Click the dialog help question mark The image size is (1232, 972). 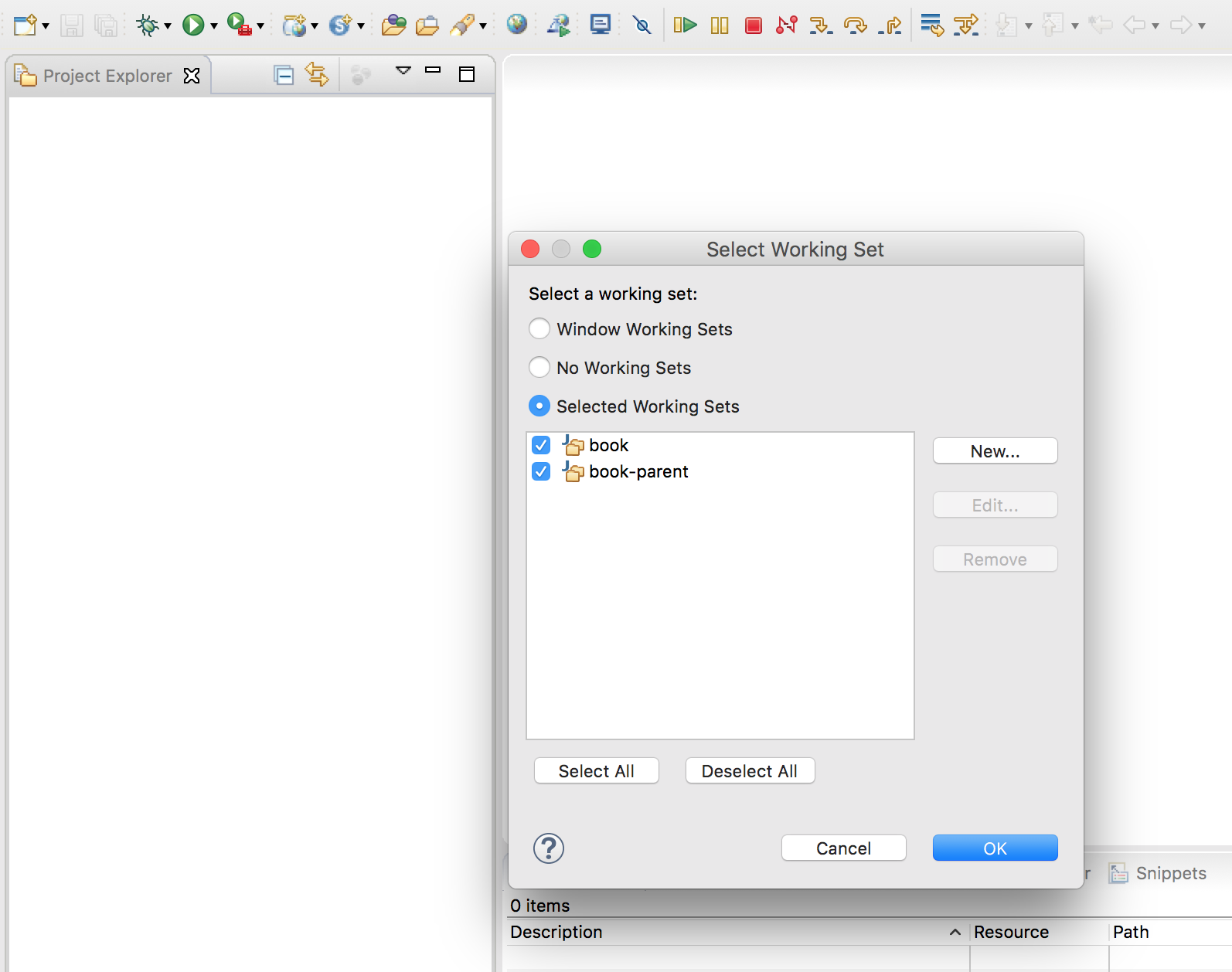pyautogui.click(x=549, y=848)
